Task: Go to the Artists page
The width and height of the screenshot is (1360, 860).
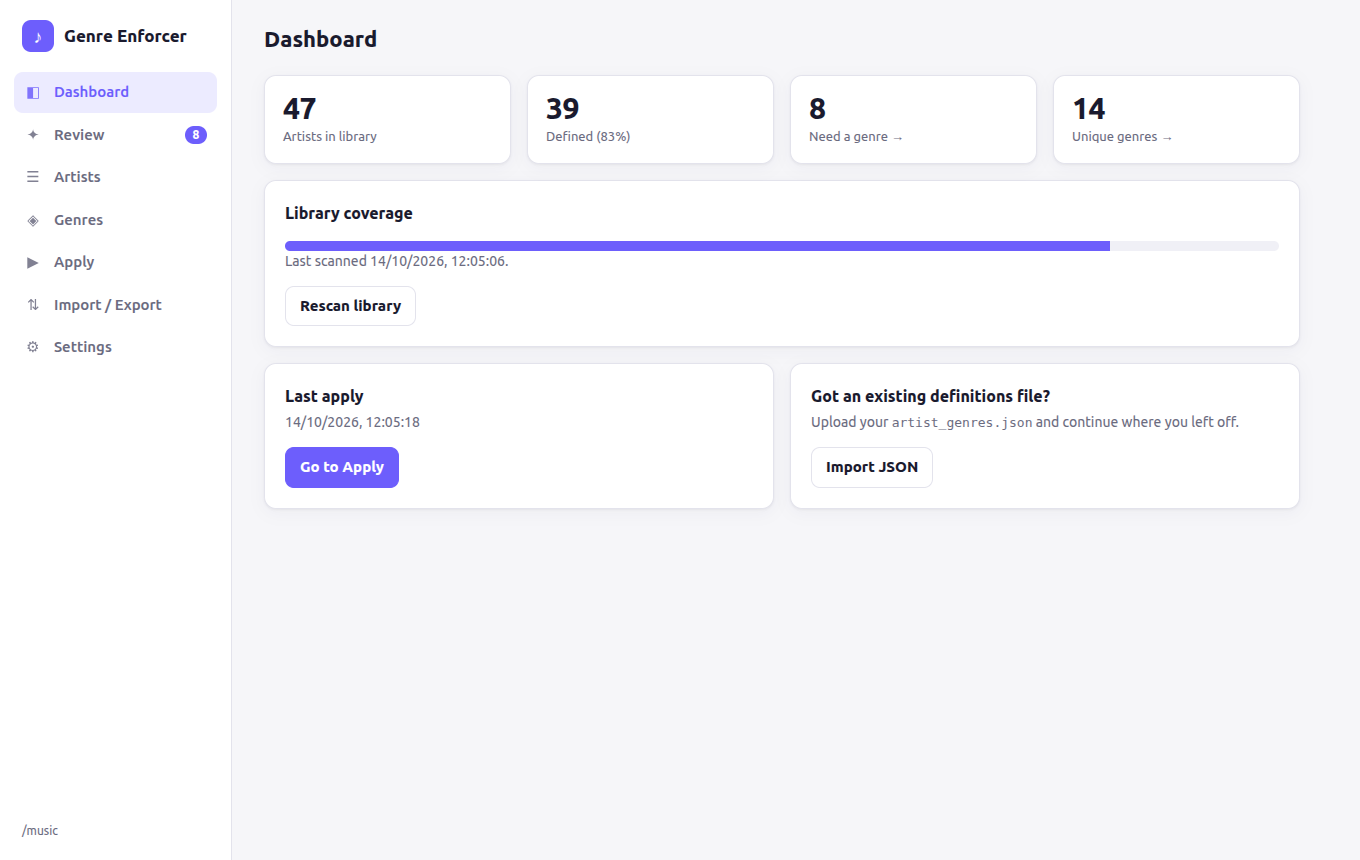Action: coord(115,177)
